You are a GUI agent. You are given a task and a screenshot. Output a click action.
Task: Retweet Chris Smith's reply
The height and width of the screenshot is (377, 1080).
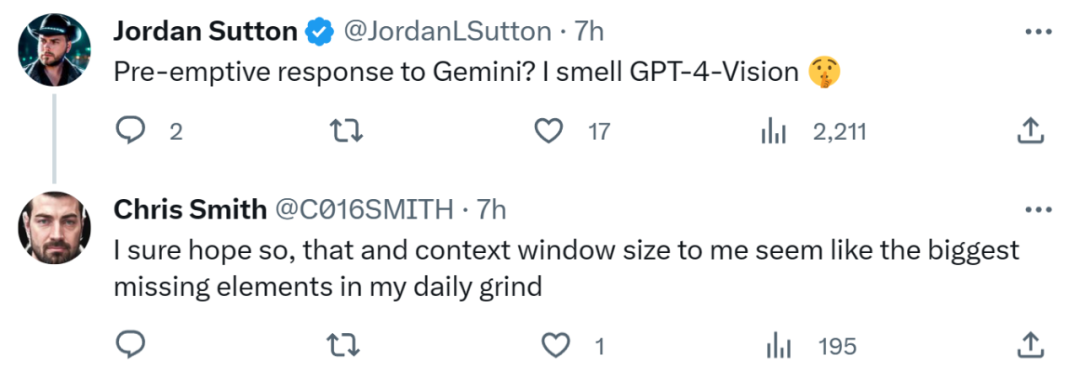click(x=347, y=344)
